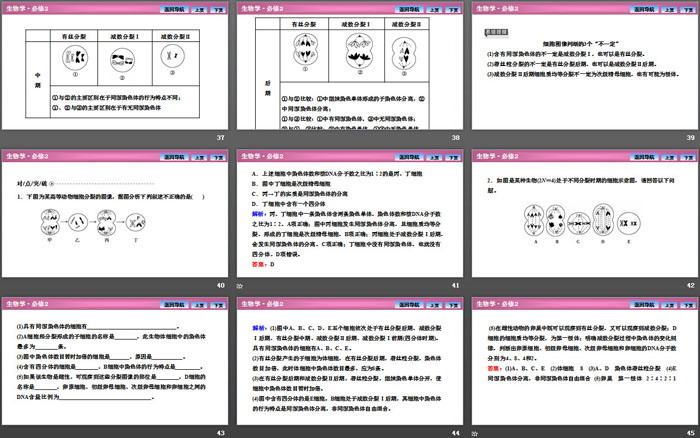Select slide 37 with the 中期 comparison table

pos(115,67)
